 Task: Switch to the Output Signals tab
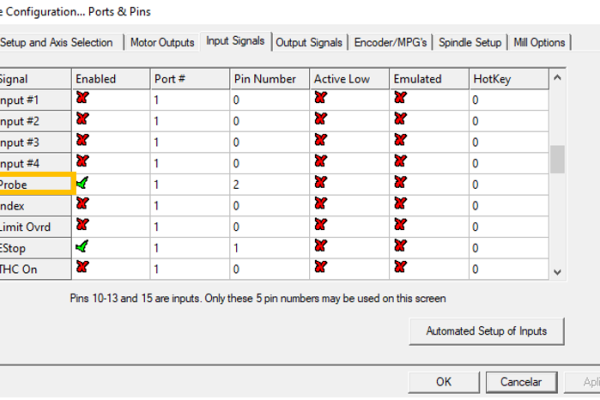[309, 42]
